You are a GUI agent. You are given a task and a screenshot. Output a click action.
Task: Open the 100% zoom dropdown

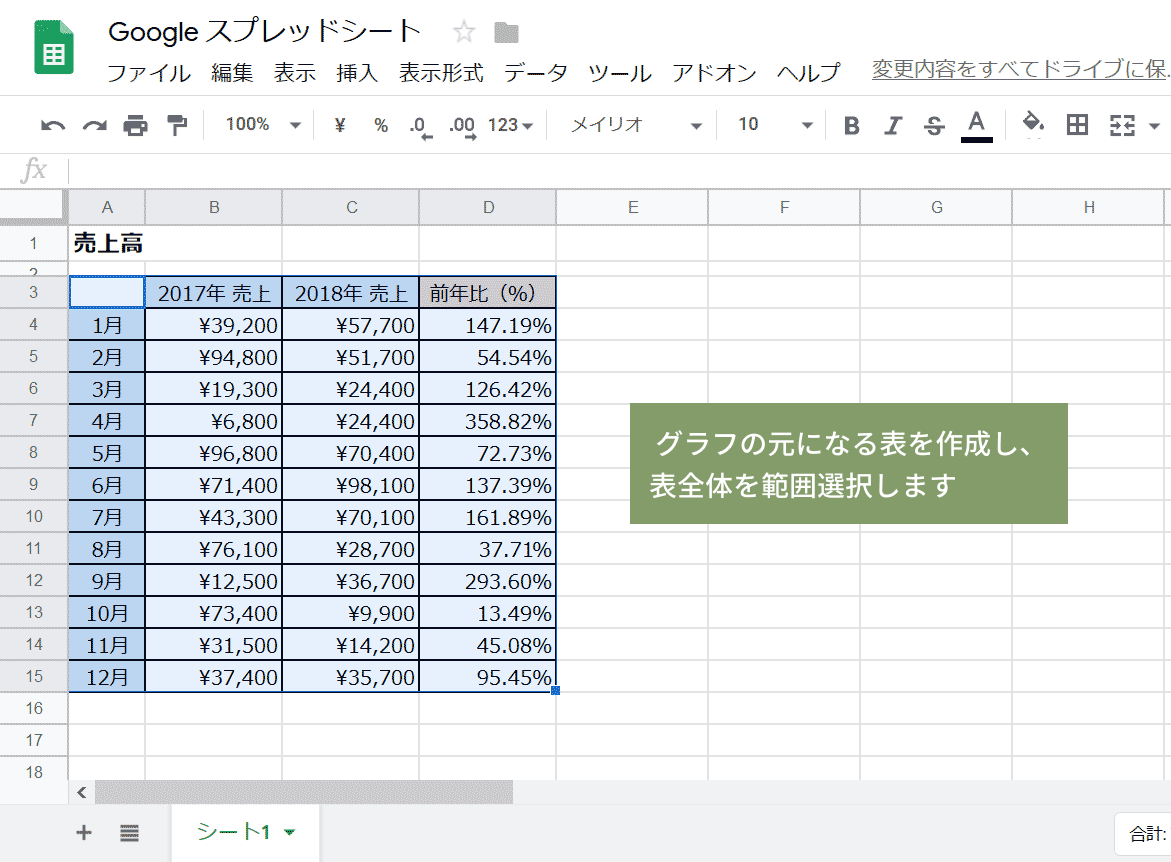point(263,125)
